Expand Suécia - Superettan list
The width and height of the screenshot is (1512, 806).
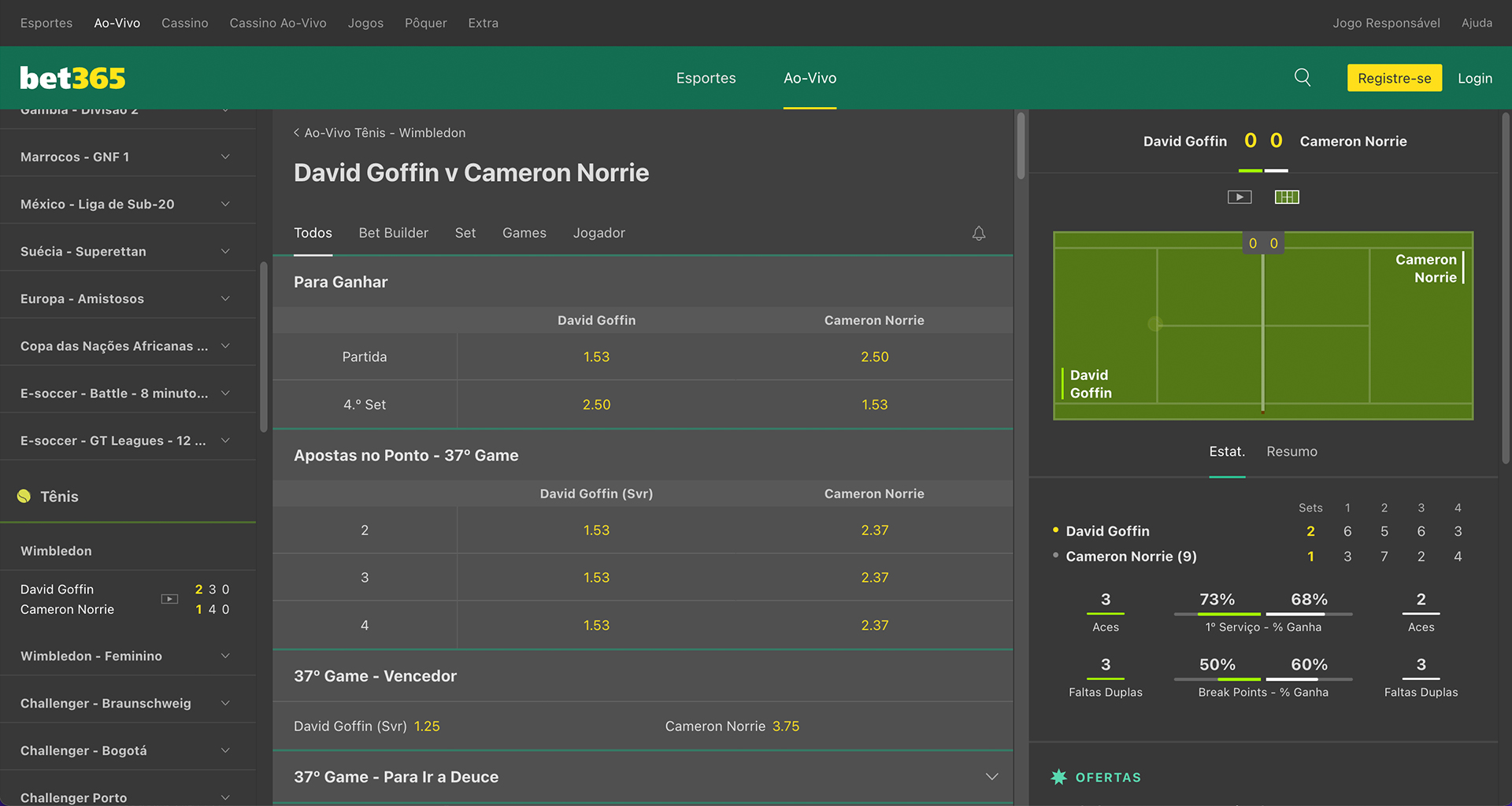128,251
